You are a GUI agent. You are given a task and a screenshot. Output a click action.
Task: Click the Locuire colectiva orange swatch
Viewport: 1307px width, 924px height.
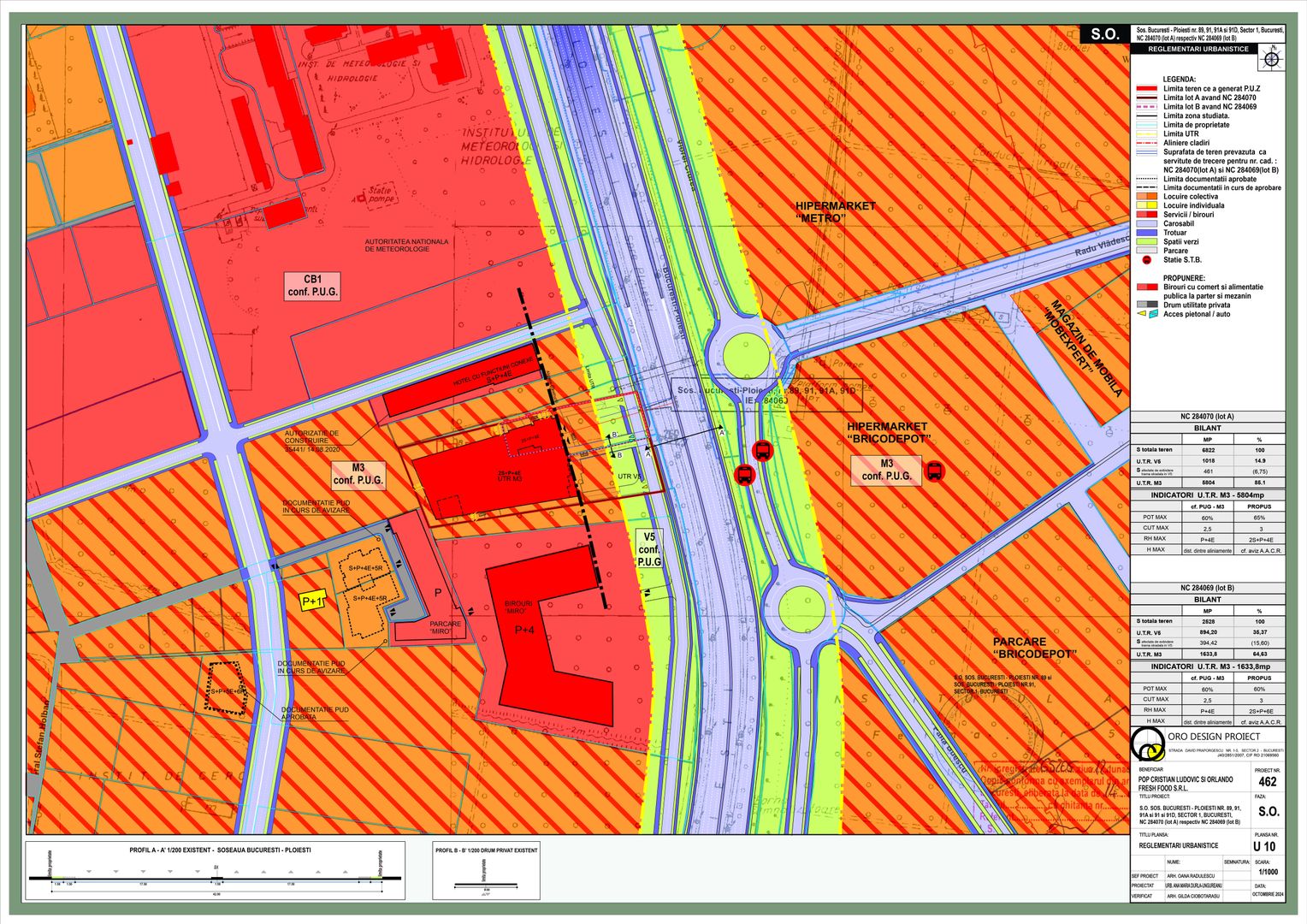[x=1147, y=196]
